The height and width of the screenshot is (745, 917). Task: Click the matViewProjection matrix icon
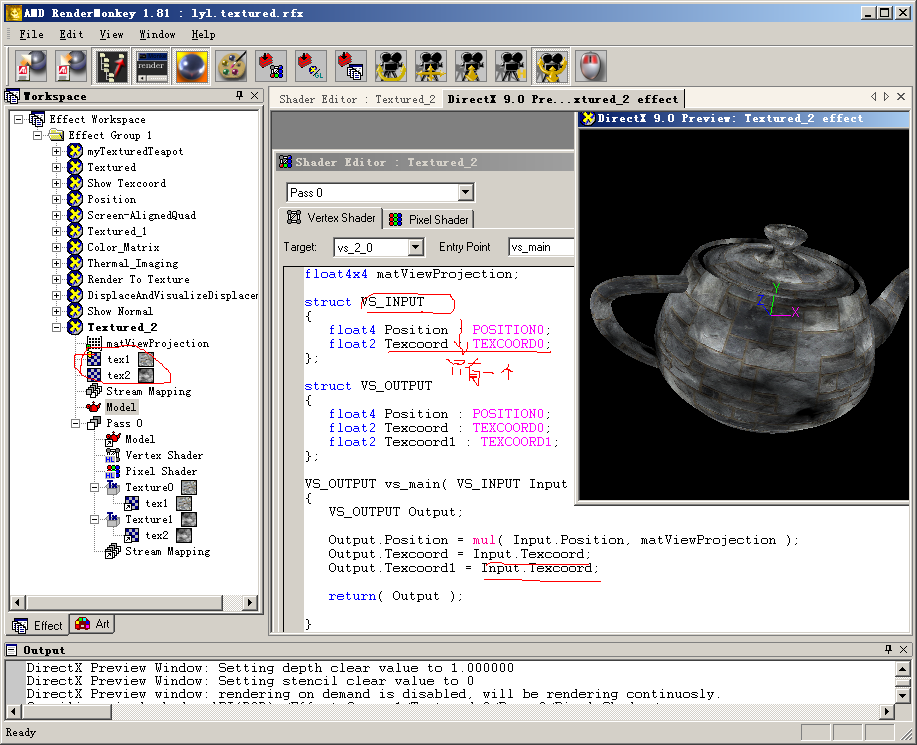point(94,343)
